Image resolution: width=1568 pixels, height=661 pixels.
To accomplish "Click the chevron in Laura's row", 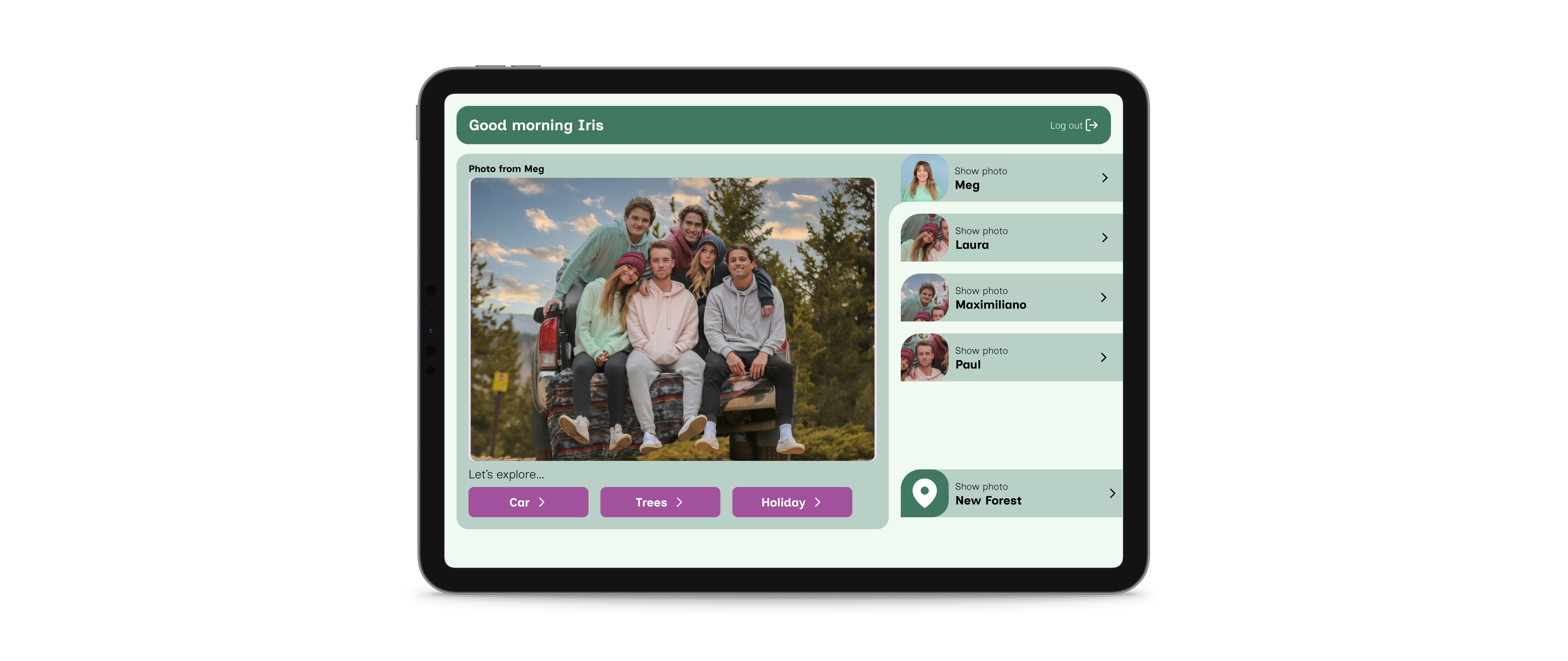I will 1104,237.
